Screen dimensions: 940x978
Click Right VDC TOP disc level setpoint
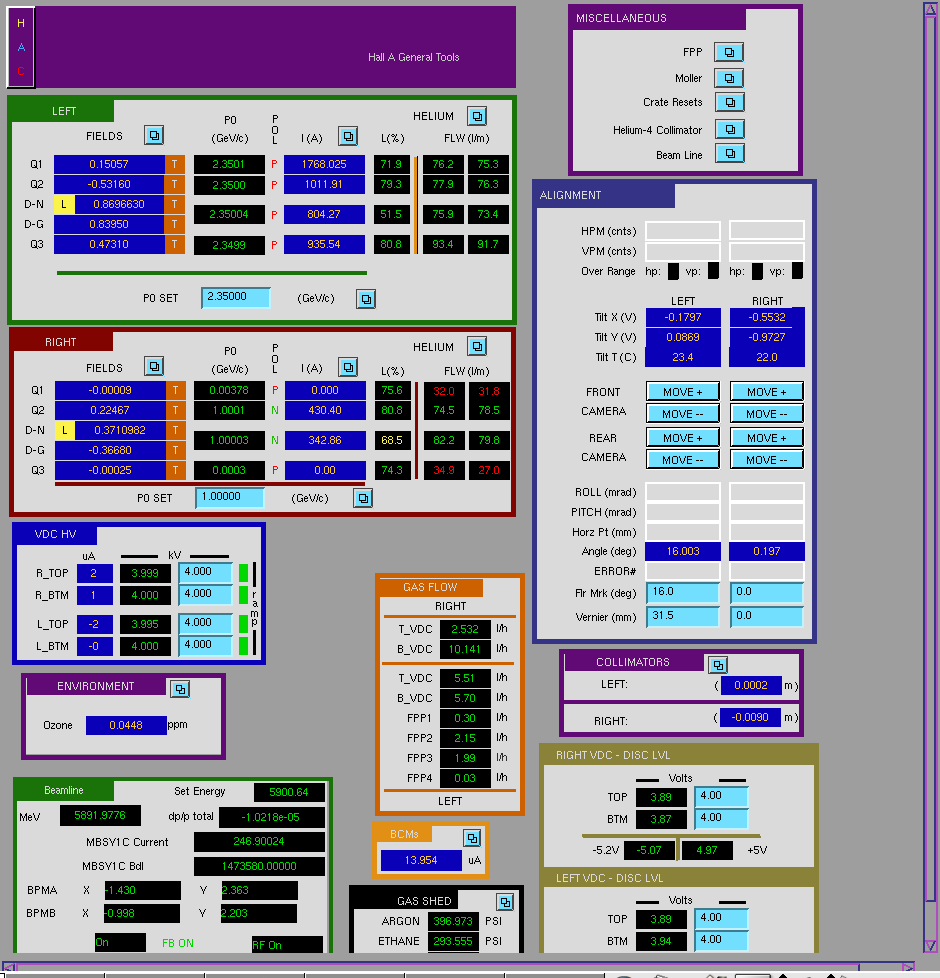(721, 796)
